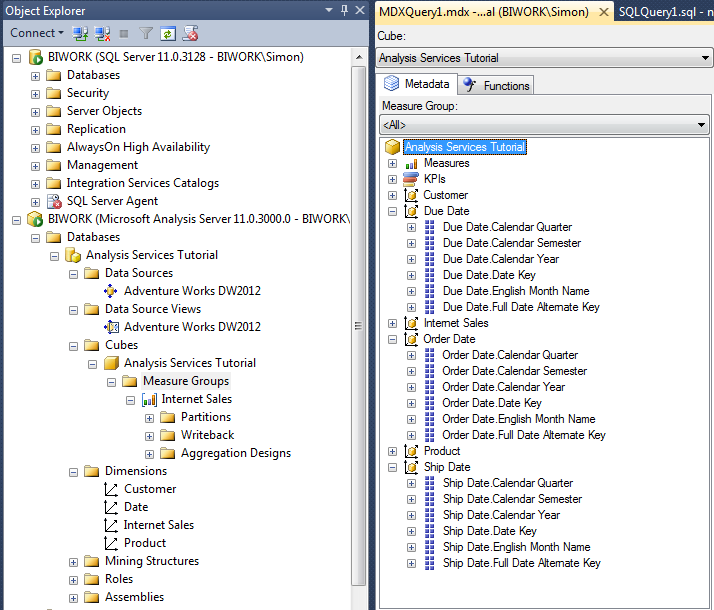This screenshot has width=714, height=610.
Task: Select Ship Date.English Month Name hierarchy
Action: coord(516,547)
